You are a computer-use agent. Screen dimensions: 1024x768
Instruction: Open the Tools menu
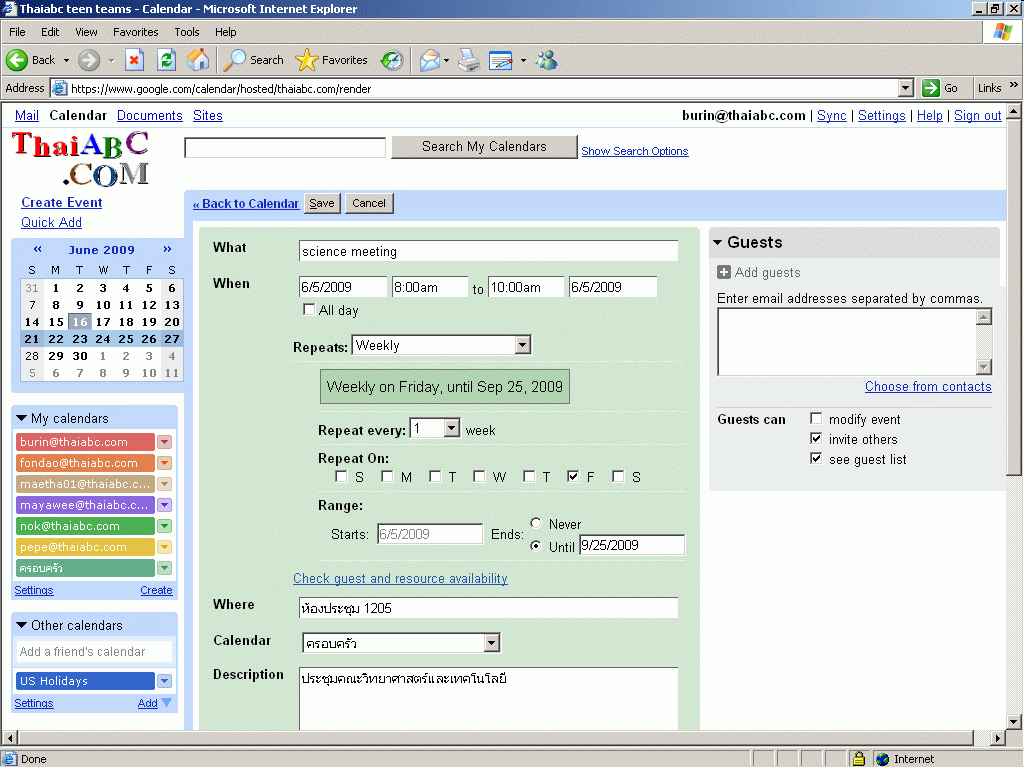(187, 32)
